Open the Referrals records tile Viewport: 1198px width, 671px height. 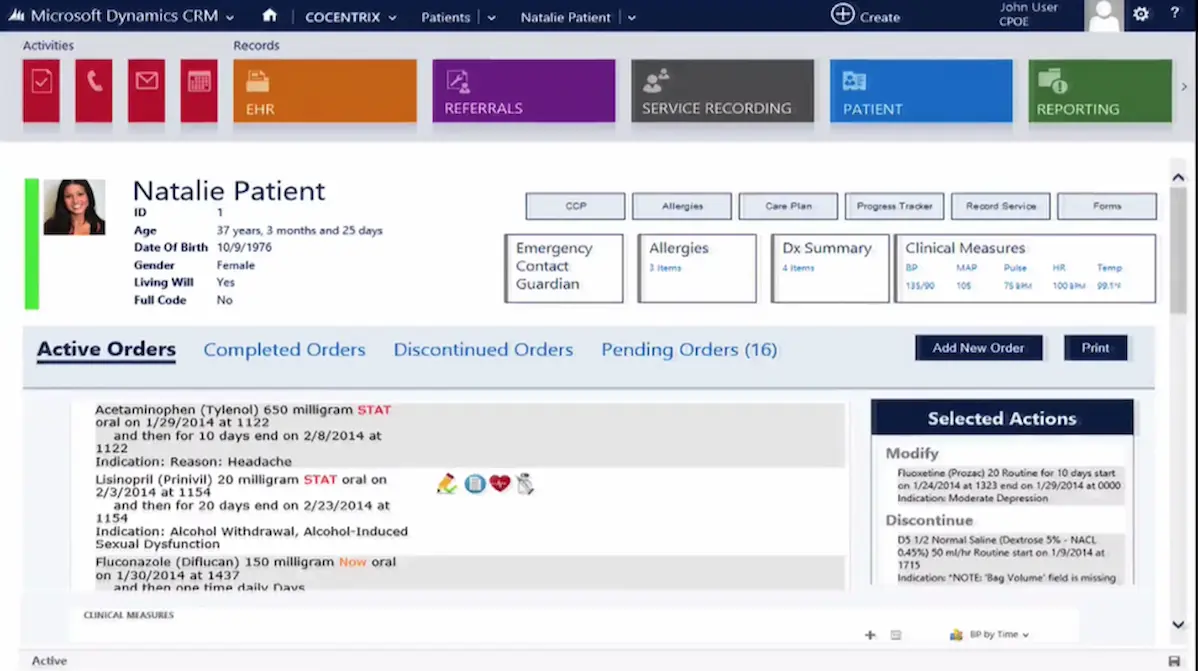coord(523,91)
